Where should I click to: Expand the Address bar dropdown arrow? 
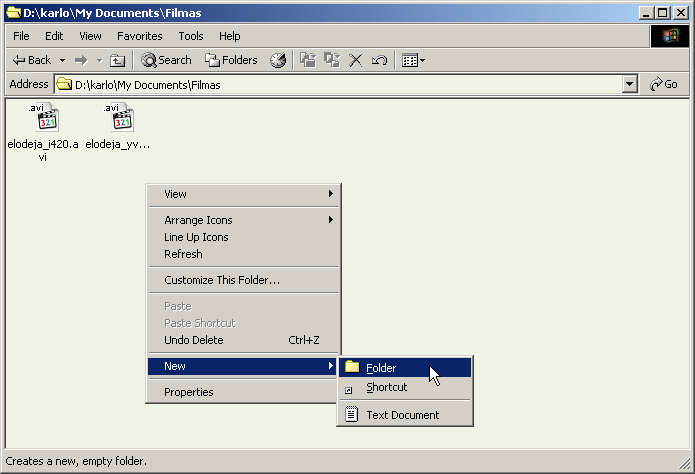click(x=629, y=84)
